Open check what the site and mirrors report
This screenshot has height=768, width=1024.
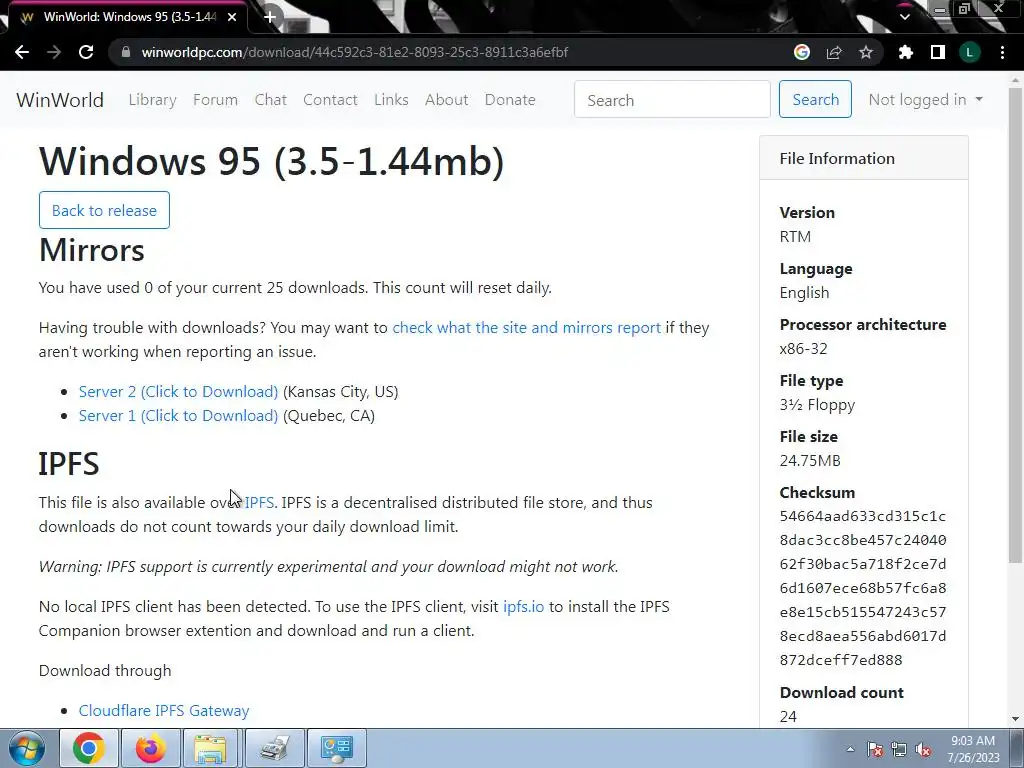(x=526, y=328)
